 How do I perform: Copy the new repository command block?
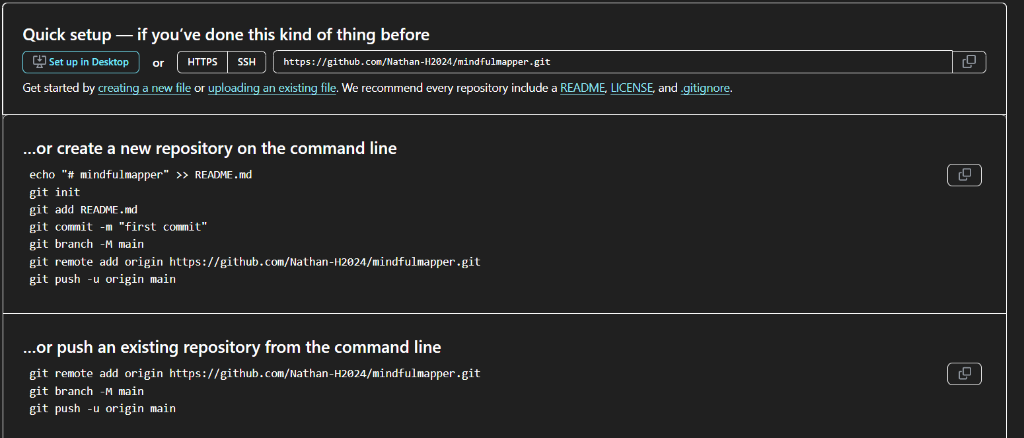(964, 175)
